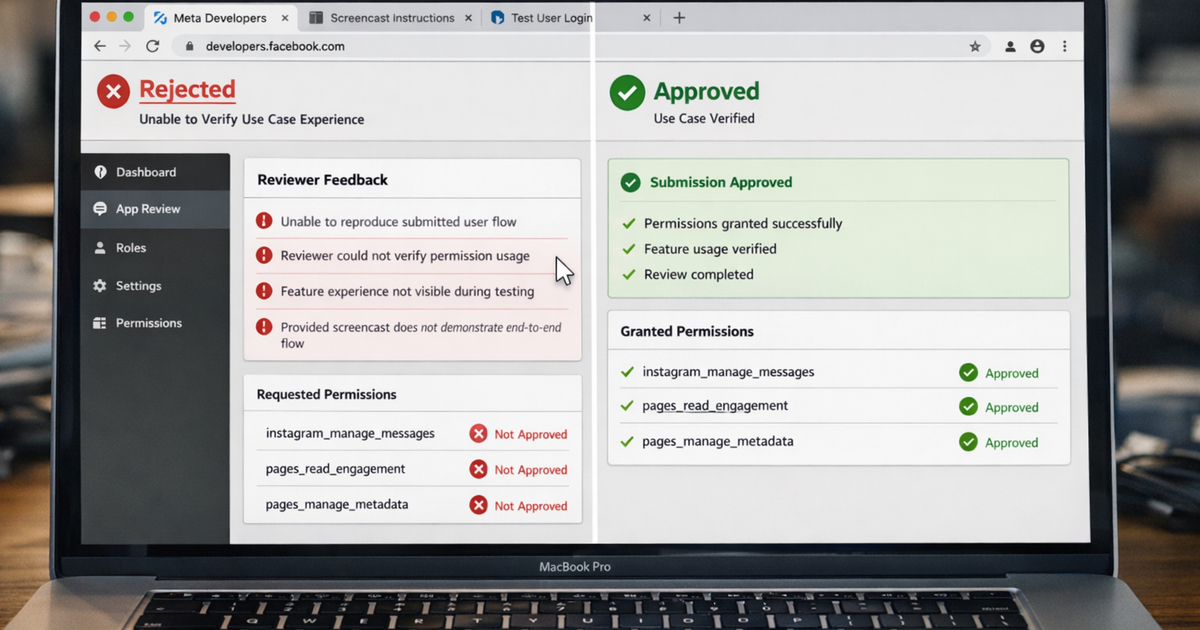Click 'Review completed' line
This screenshot has height=630, width=1200.
tap(699, 274)
